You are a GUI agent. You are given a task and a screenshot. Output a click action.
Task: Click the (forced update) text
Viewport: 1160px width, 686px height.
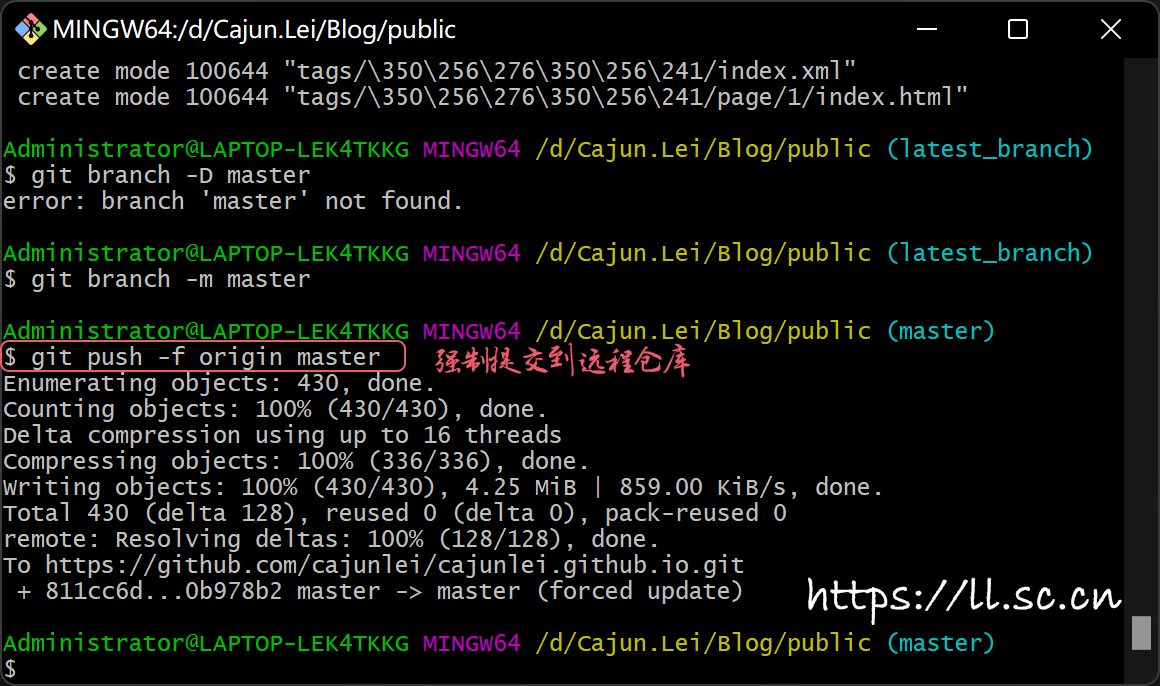pyautogui.click(x=640, y=591)
